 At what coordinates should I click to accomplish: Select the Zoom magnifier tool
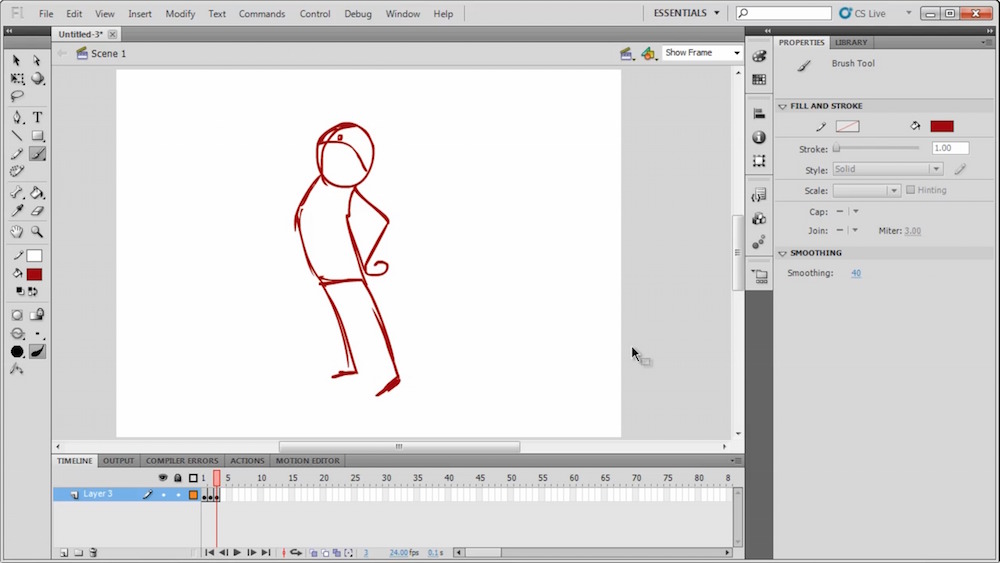(37, 232)
